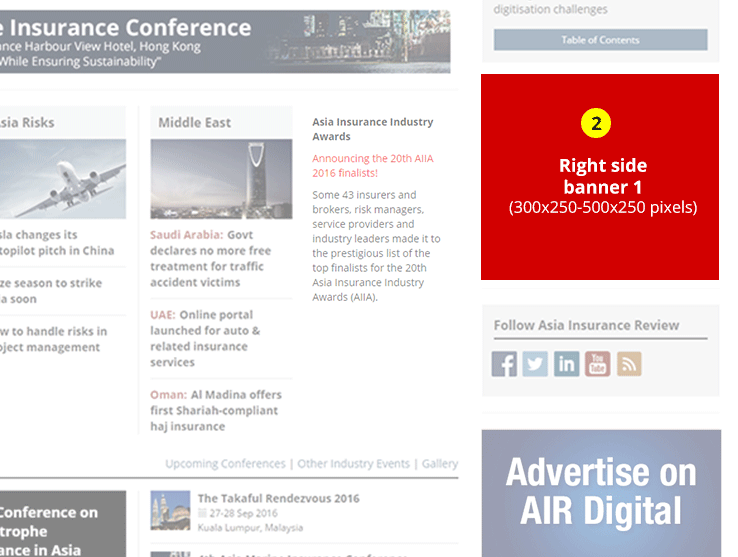Click the Takaful Rendezvous event thumbnail

click(170, 510)
